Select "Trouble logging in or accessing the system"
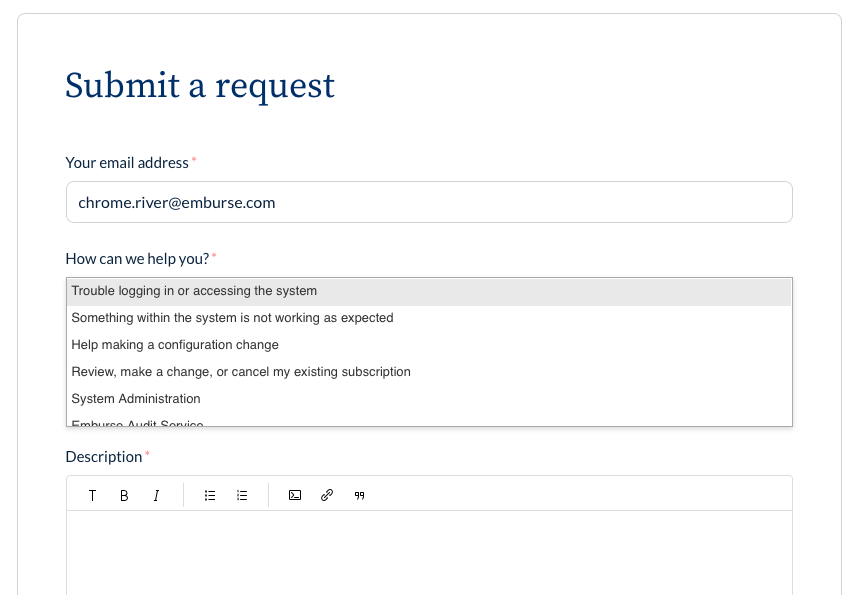 [194, 291]
